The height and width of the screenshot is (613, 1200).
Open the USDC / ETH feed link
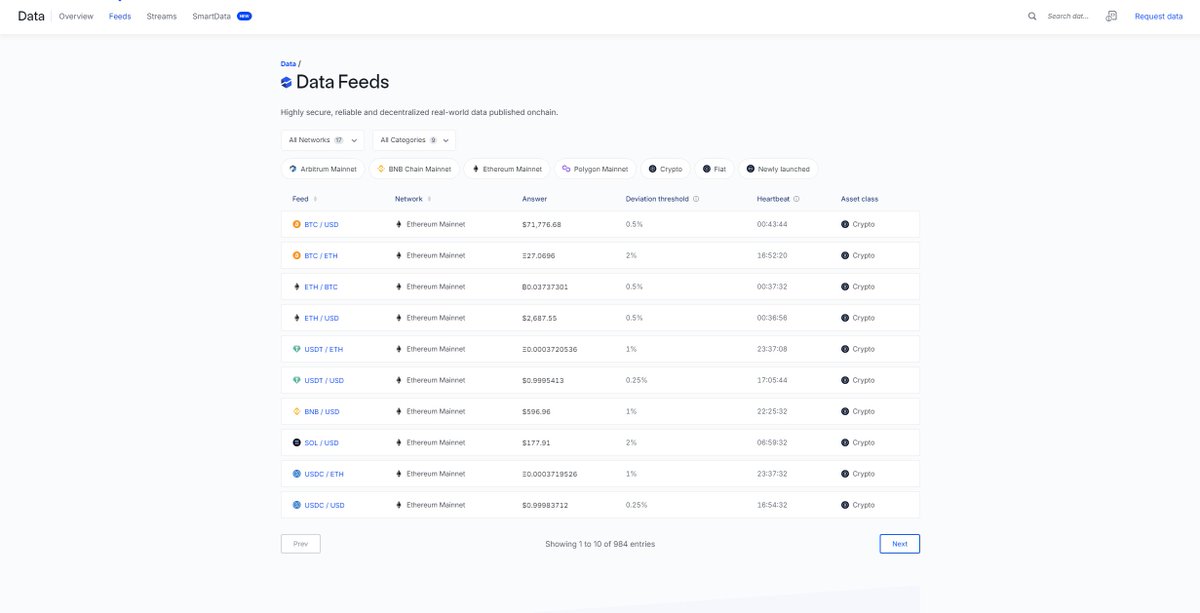[324, 474]
